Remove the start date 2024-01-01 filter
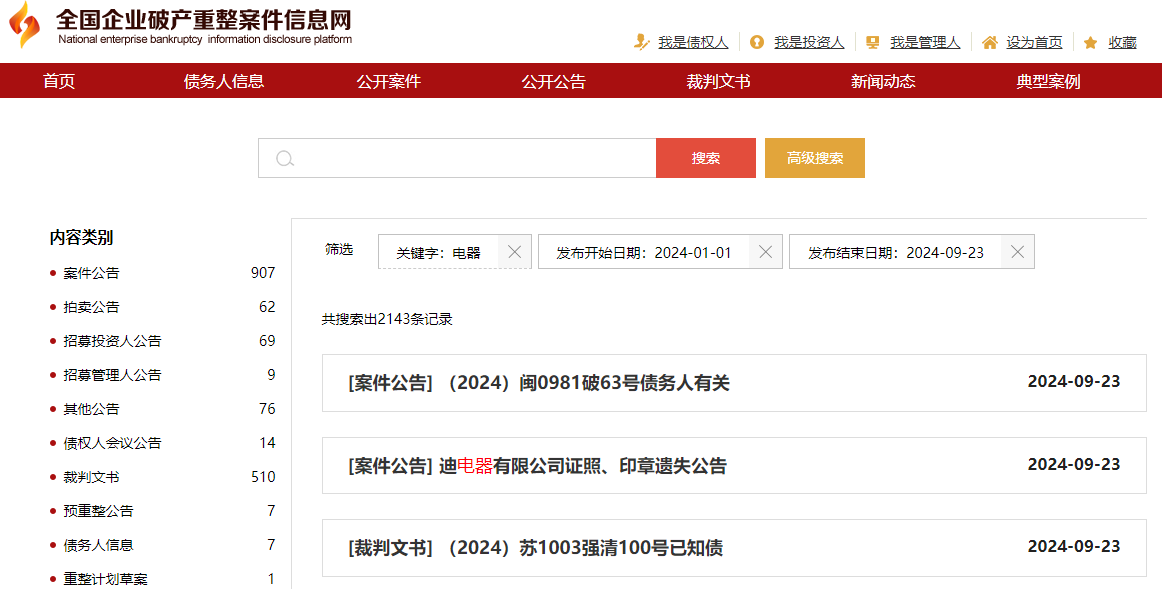Screen dimensions: 1162x589 765,252
